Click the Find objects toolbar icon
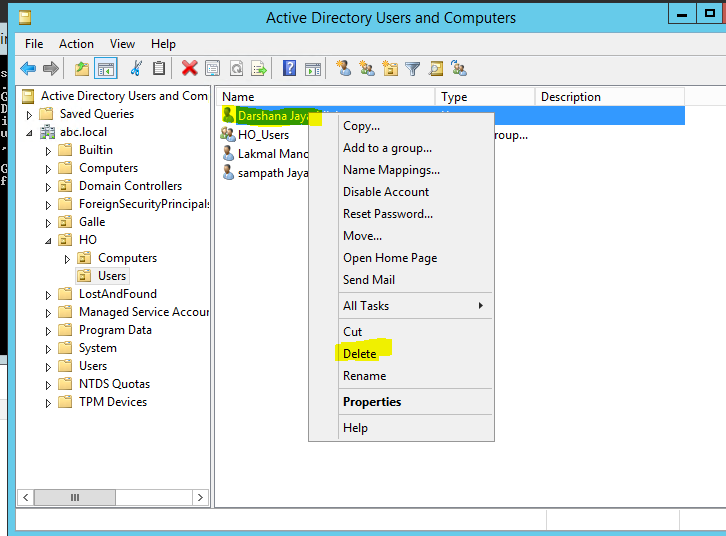Screen dimensions: 726x536 pos(436,69)
